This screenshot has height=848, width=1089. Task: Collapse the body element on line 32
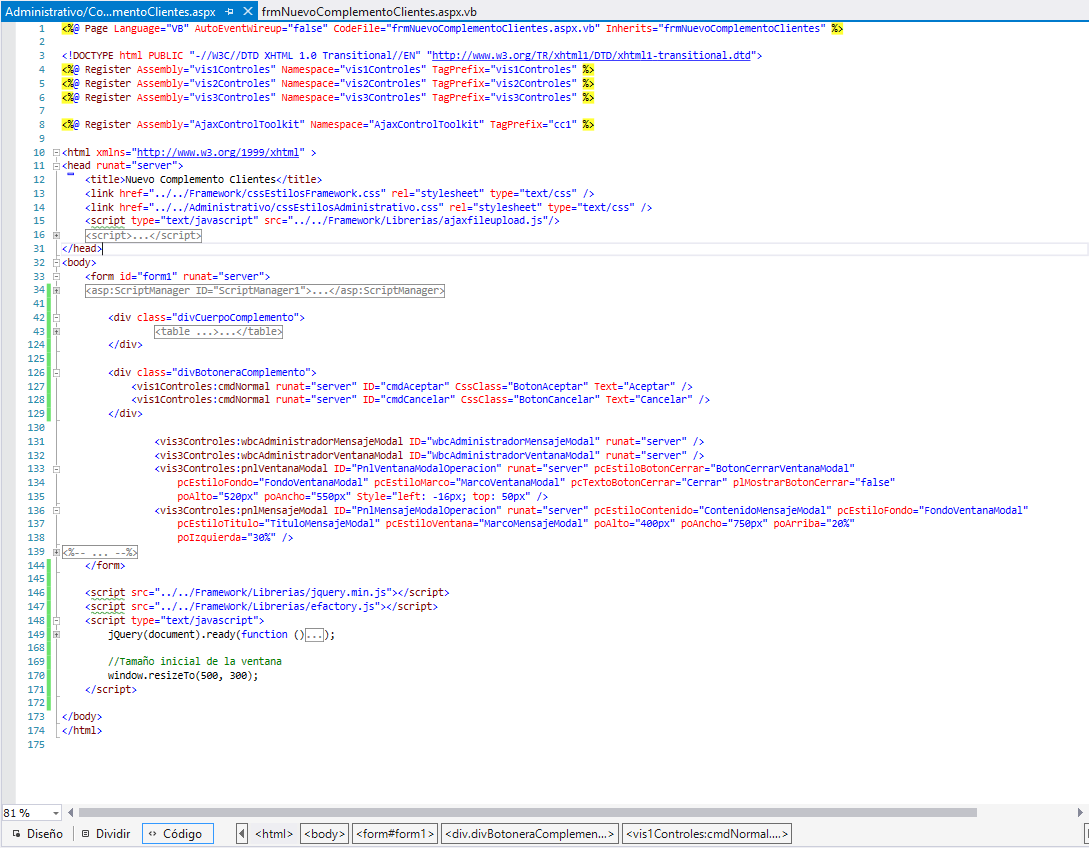[x=57, y=263]
